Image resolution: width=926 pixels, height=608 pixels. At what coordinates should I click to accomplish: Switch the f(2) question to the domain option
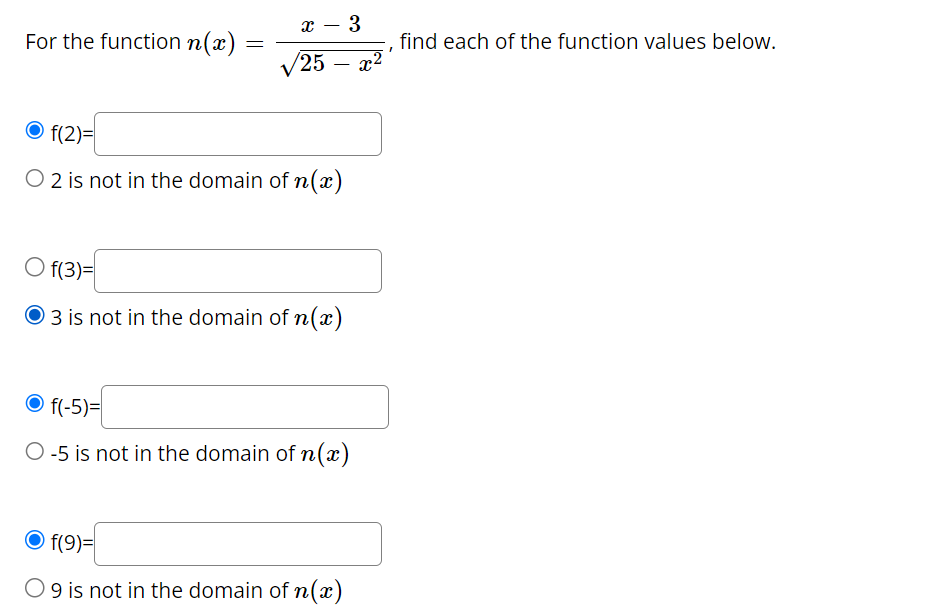[34, 175]
